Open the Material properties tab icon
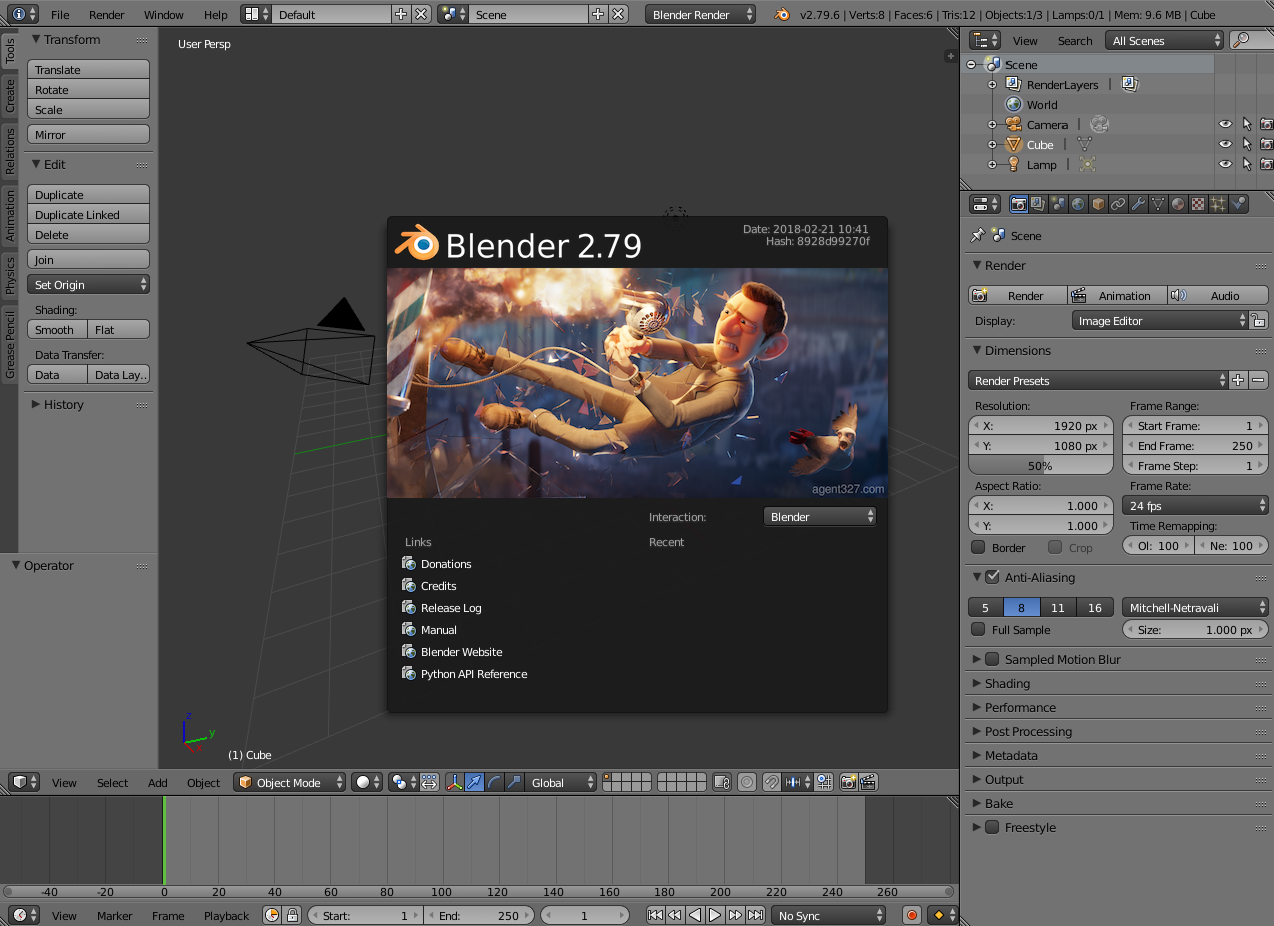1274x926 pixels. 1178,204
